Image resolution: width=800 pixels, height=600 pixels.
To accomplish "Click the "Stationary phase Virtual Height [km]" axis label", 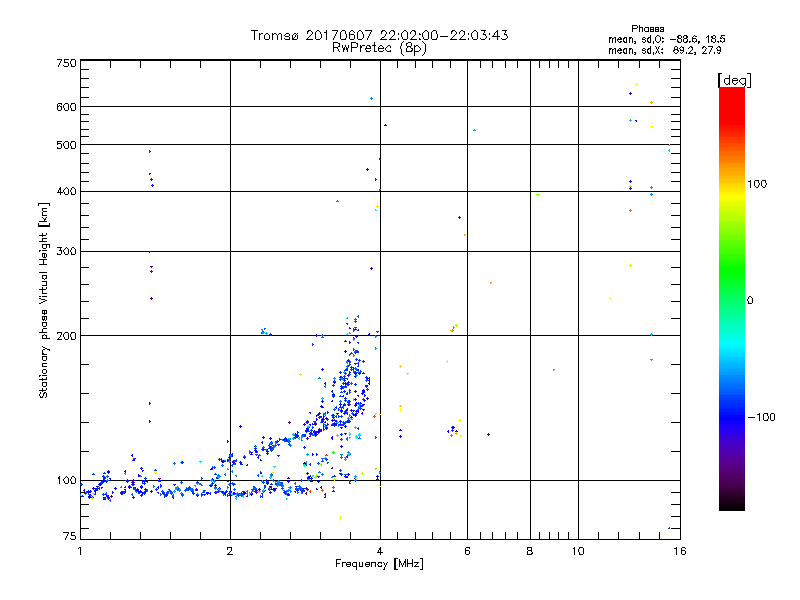I will (43, 301).
